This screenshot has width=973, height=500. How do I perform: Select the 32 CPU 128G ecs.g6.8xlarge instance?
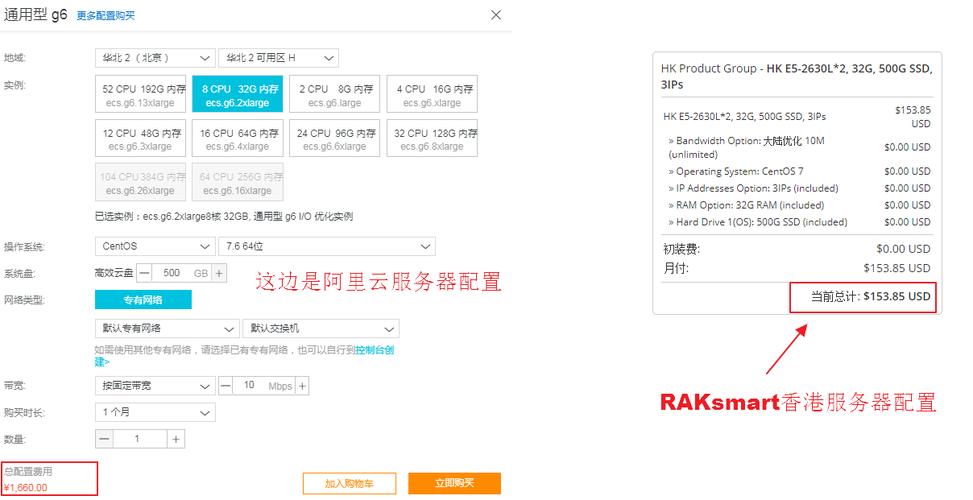pyautogui.click(x=432, y=138)
